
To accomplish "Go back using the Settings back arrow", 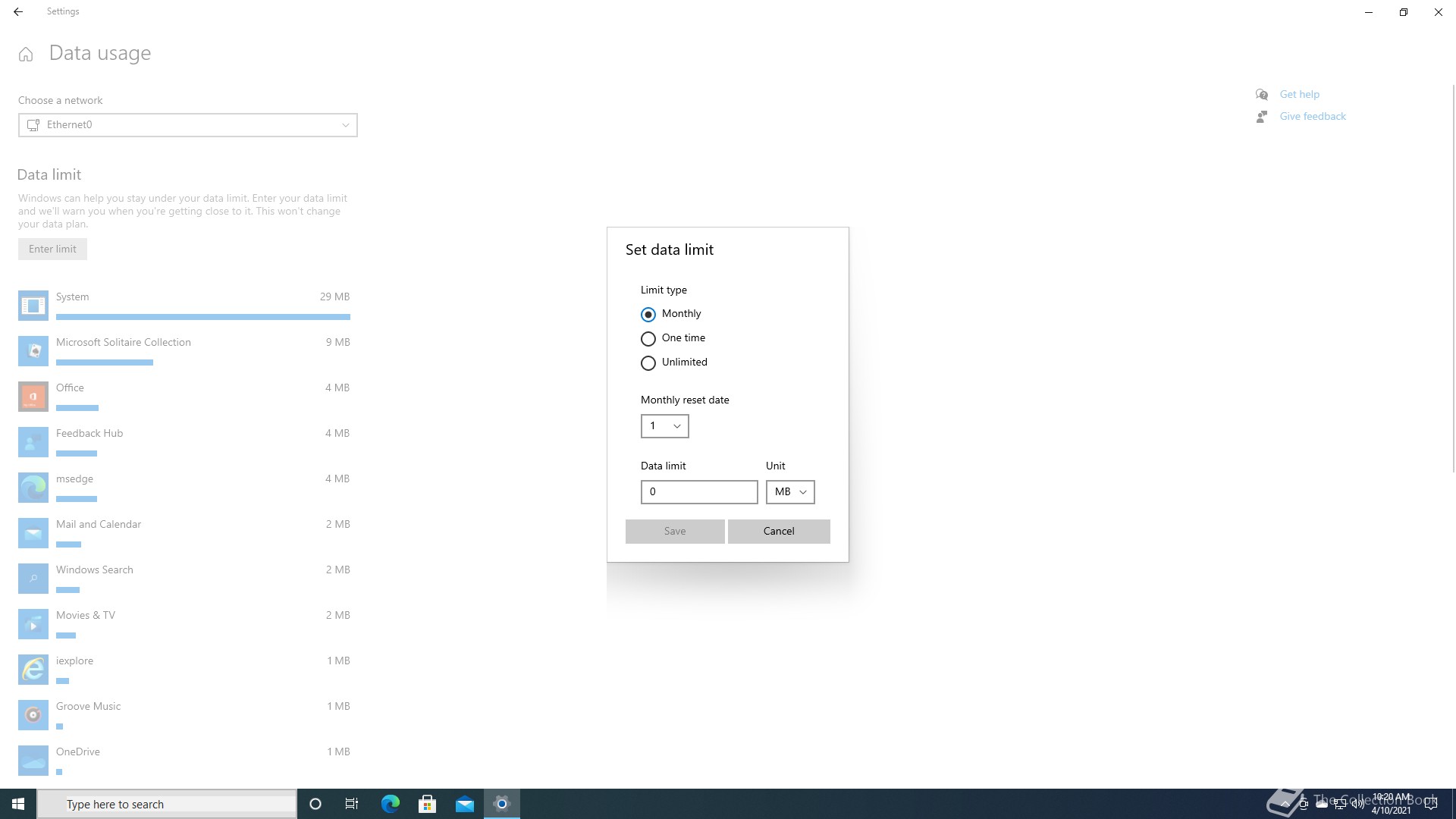I will tap(18, 12).
